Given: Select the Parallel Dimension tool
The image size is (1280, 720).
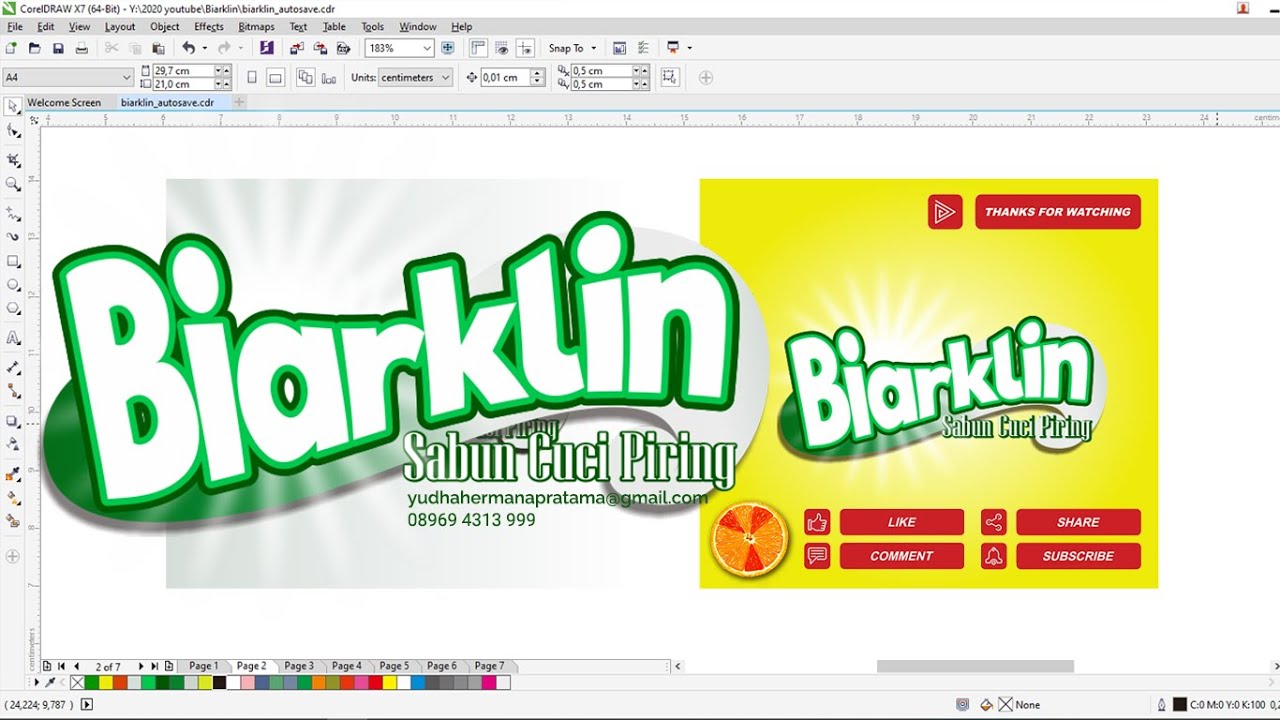Looking at the screenshot, I should pos(13,367).
